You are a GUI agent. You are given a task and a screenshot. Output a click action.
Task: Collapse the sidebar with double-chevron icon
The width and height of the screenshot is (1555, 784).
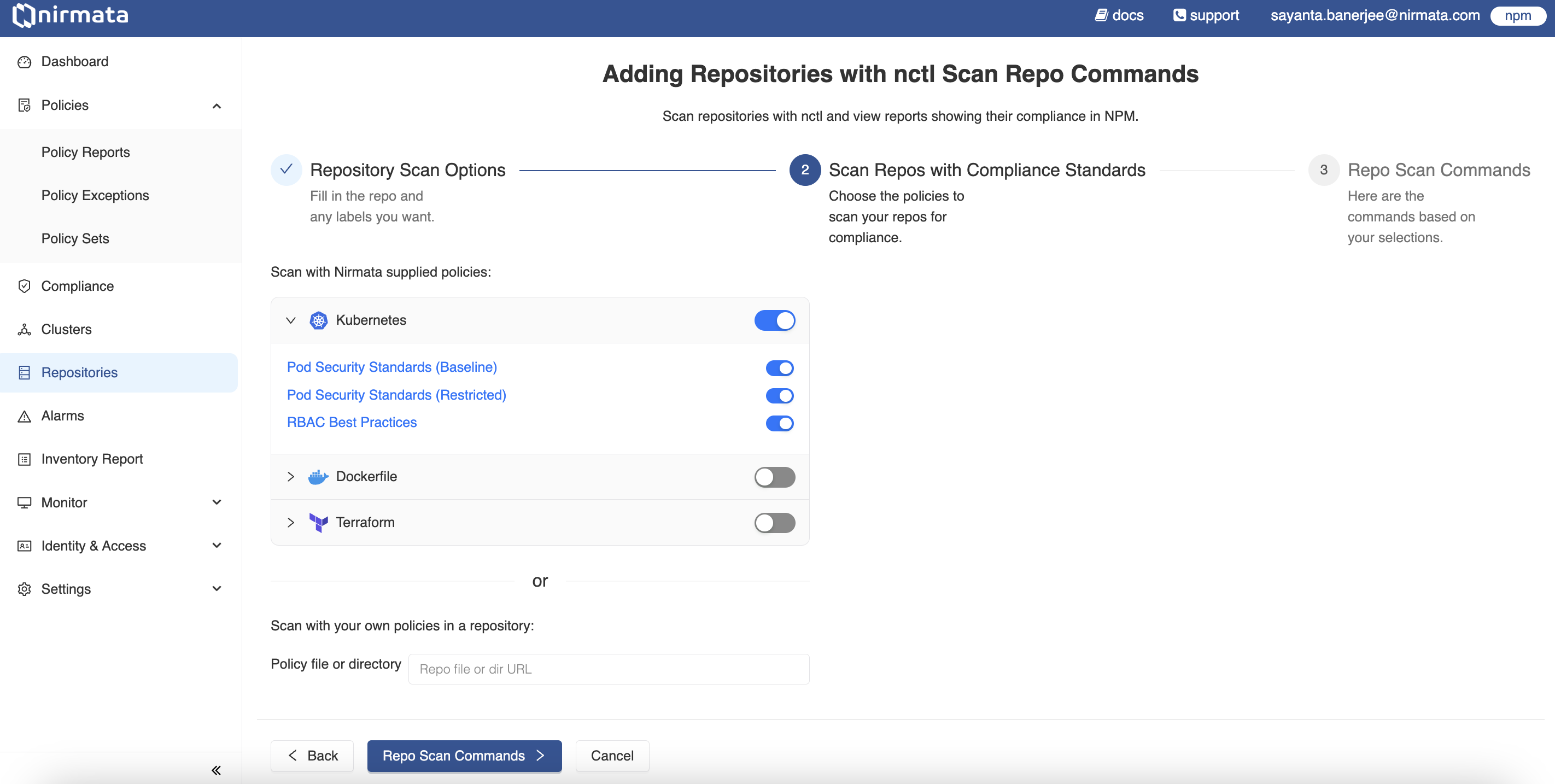point(216,770)
